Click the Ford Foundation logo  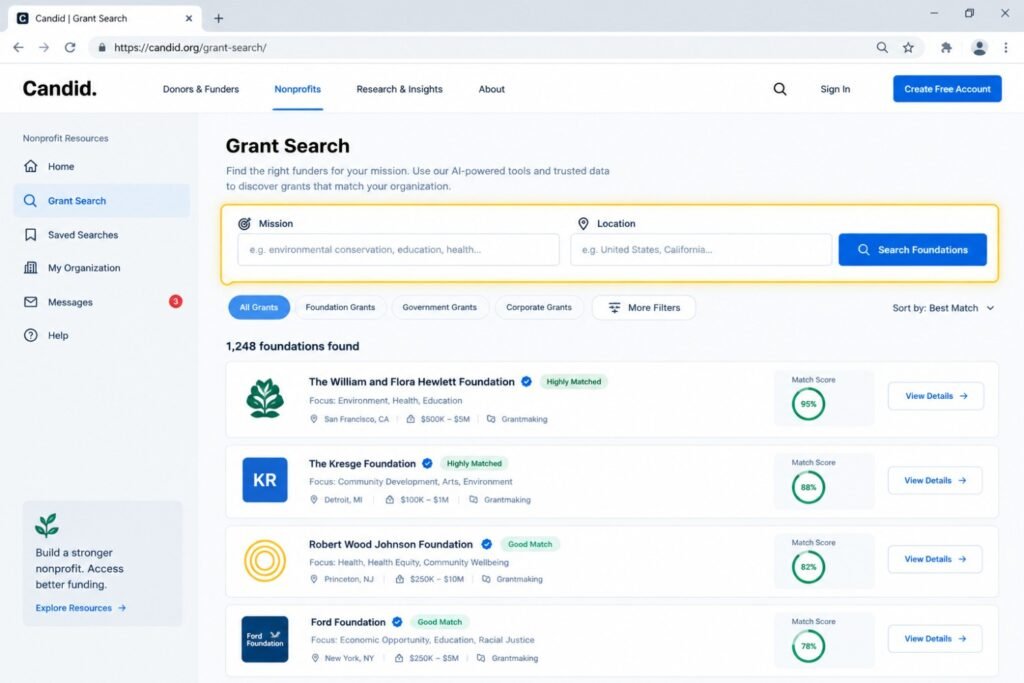(x=264, y=639)
